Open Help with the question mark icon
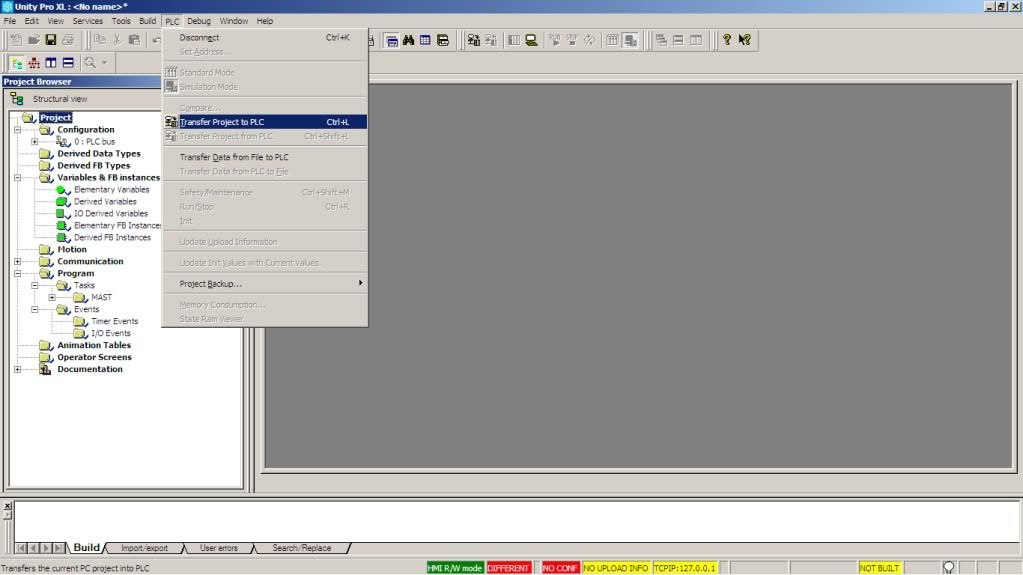1023x575 pixels. pyautogui.click(x=727, y=40)
